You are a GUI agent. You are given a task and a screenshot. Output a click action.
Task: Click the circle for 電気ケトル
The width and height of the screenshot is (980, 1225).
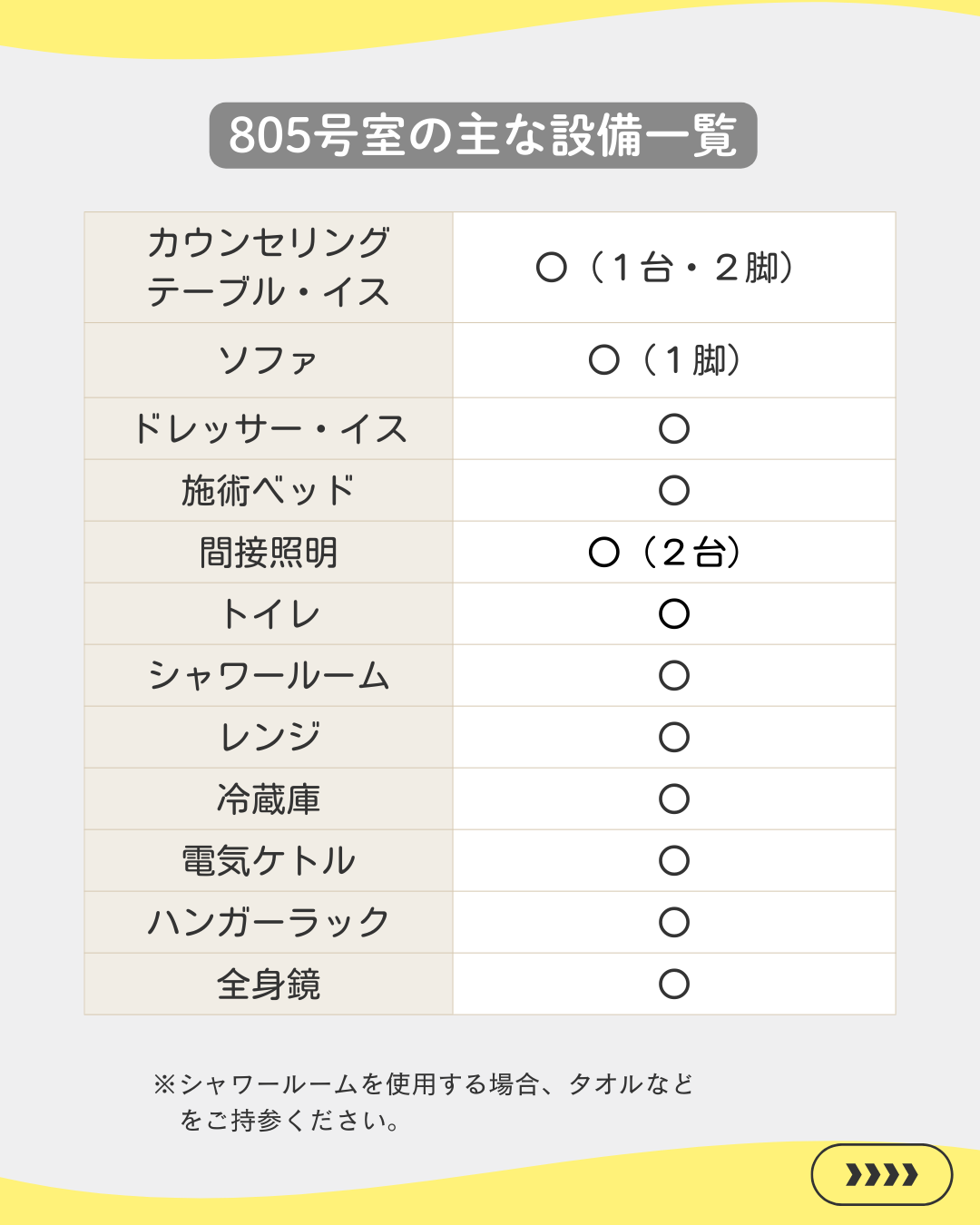point(674,861)
